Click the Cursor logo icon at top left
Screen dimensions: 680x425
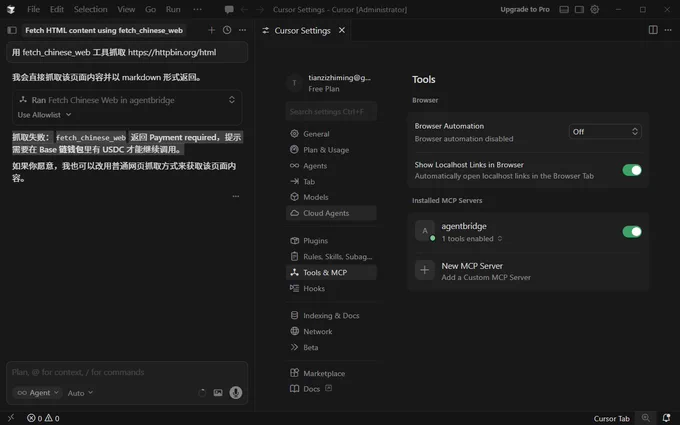11,10
